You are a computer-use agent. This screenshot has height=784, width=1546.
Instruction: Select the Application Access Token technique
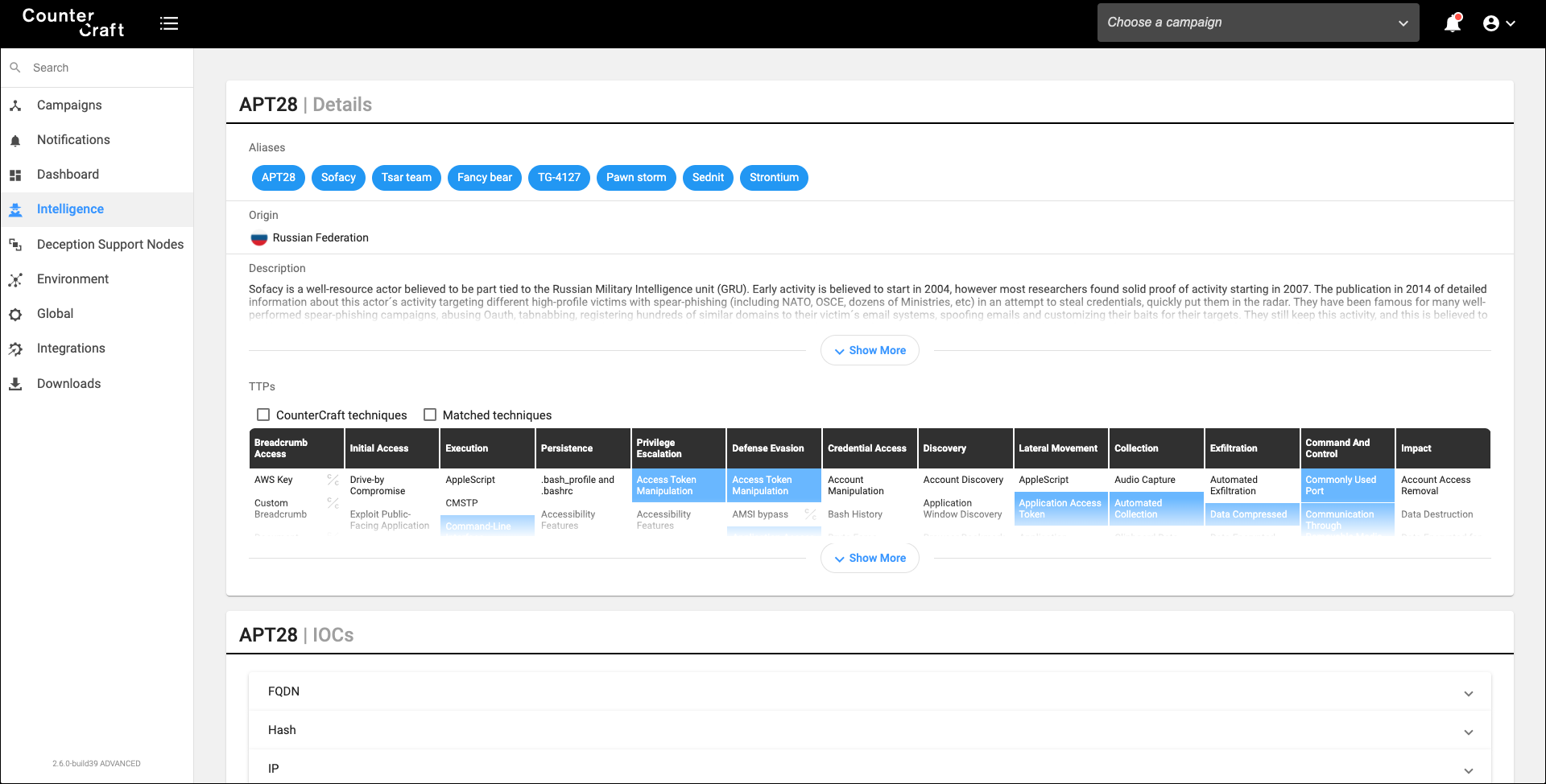1060,509
